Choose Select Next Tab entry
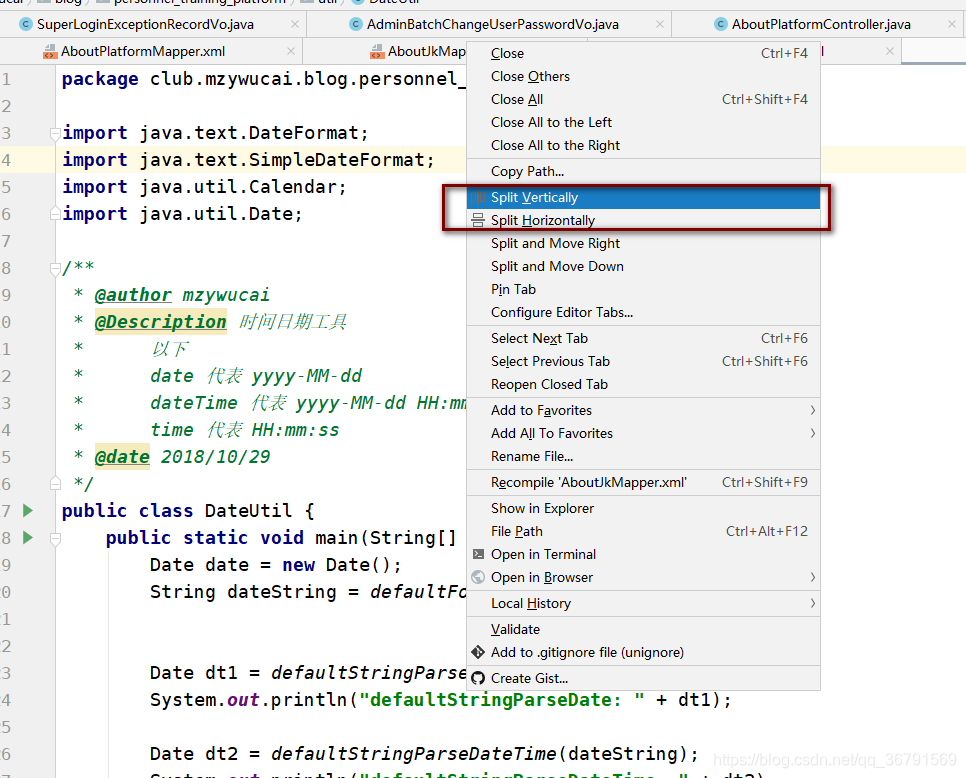This screenshot has height=778, width=966. pos(643,338)
